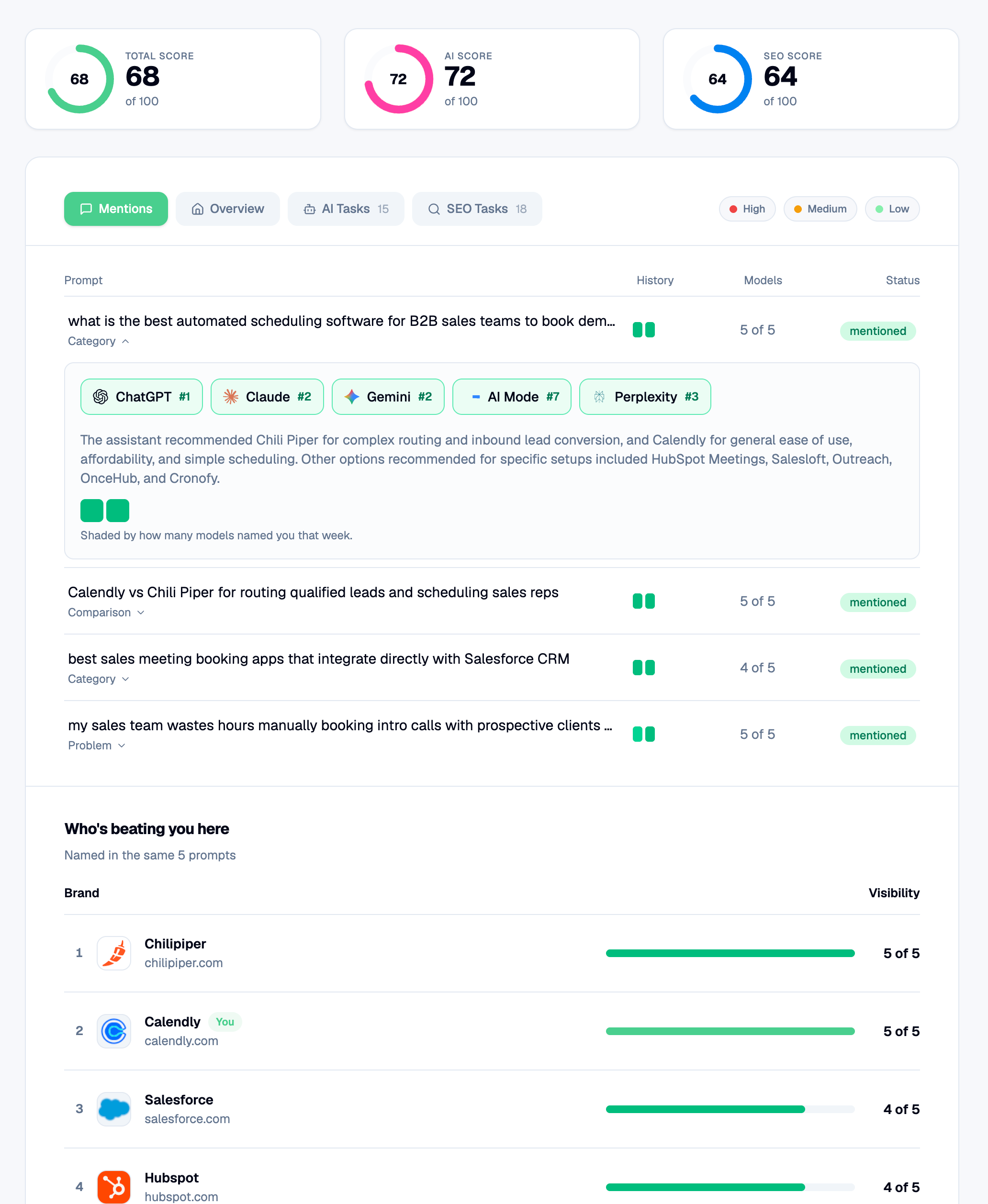Screen dimensions: 988x1204
Task: Open the best automated scheduling software prompt
Action: coord(341,321)
